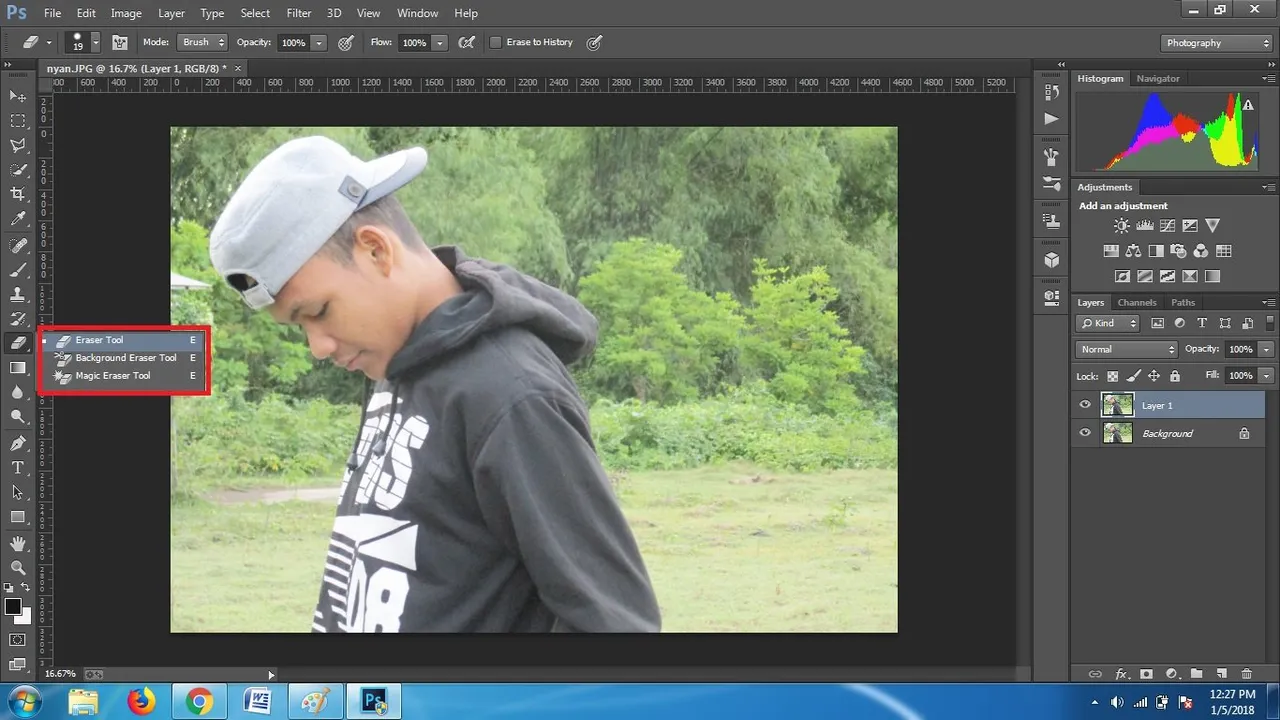Open the Photography workspace dropdown
Viewport: 1280px width, 720px height.
click(x=1217, y=43)
